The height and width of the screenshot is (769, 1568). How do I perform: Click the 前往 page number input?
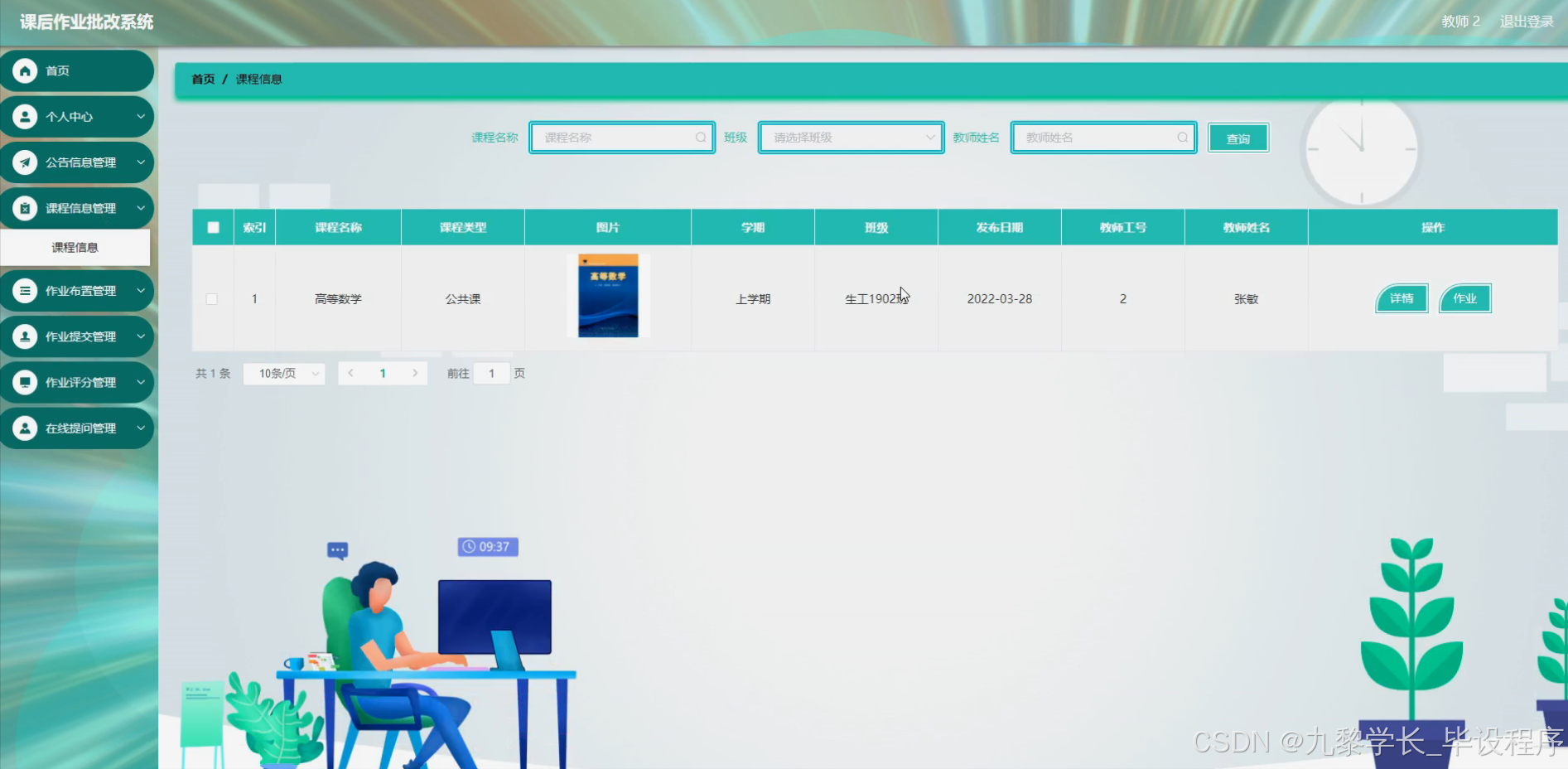(x=491, y=374)
